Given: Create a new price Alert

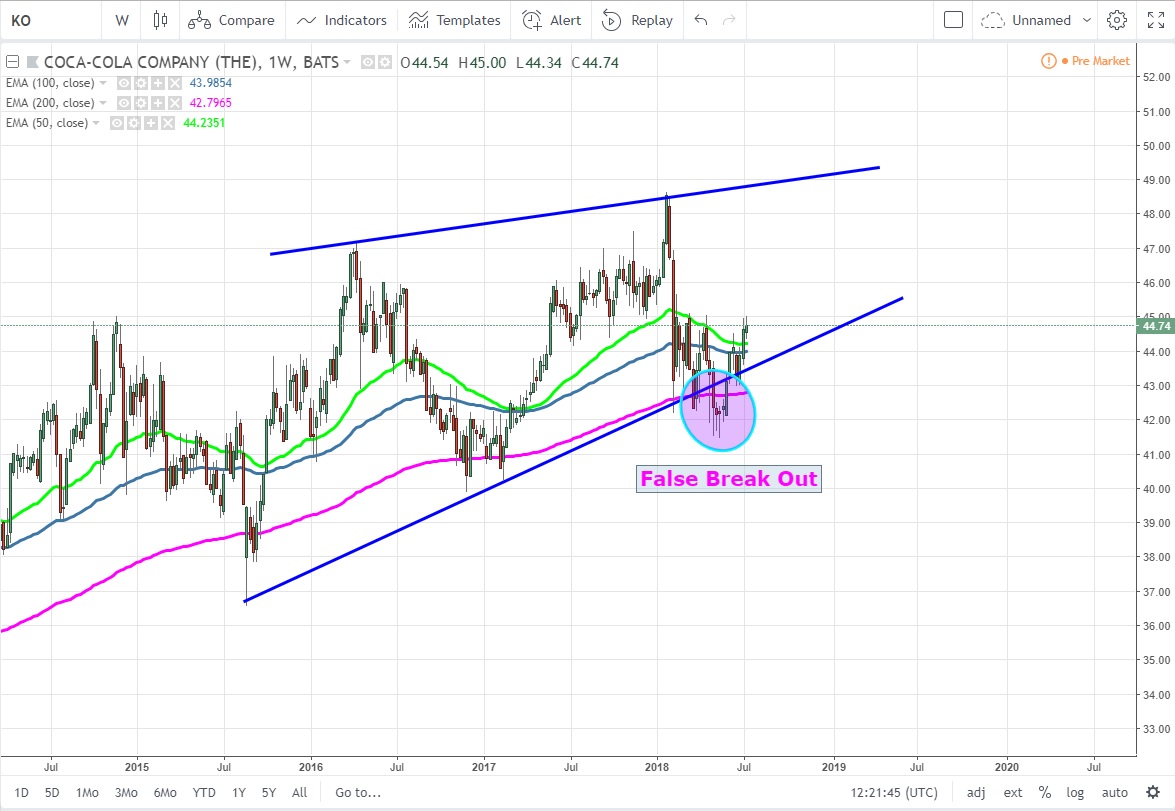Looking at the screenshot, I should [x=552, y=20].
